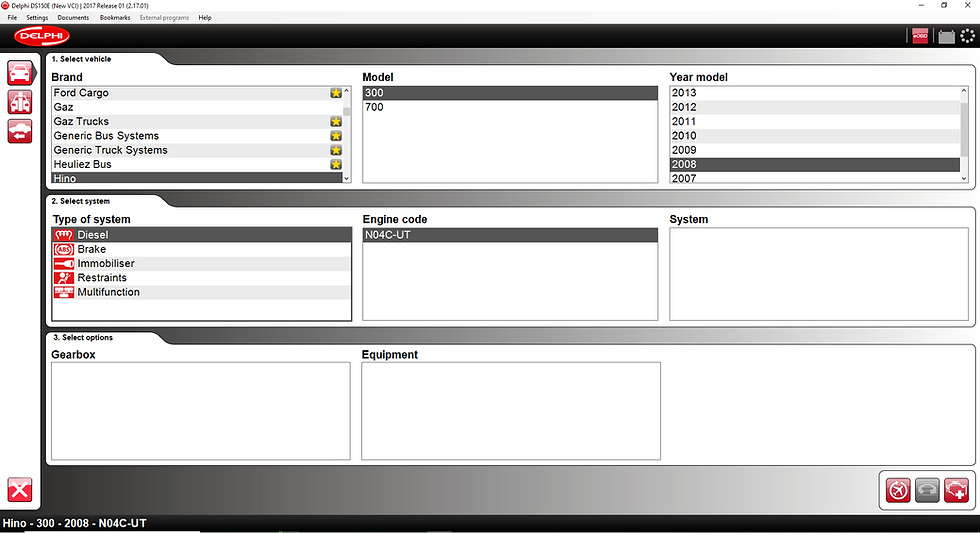Click the Brake ABS icon

click(64, 249)
